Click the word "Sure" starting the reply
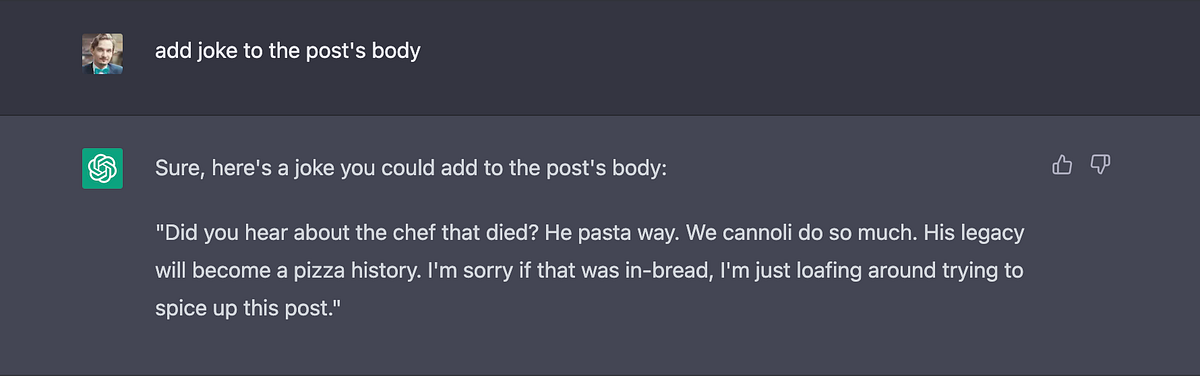Viewport: 1200px width, 376px height. click(177, 168)
